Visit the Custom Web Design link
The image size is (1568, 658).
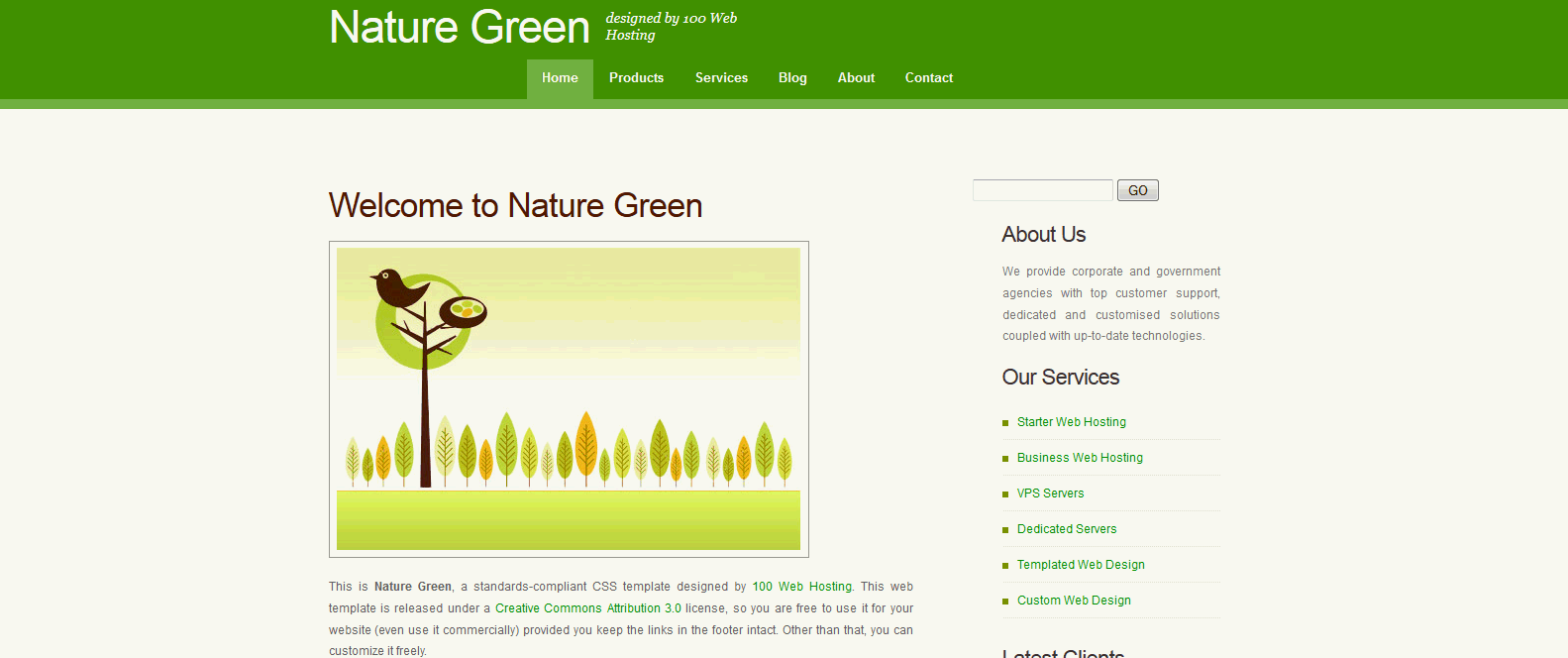point(1074,601)
